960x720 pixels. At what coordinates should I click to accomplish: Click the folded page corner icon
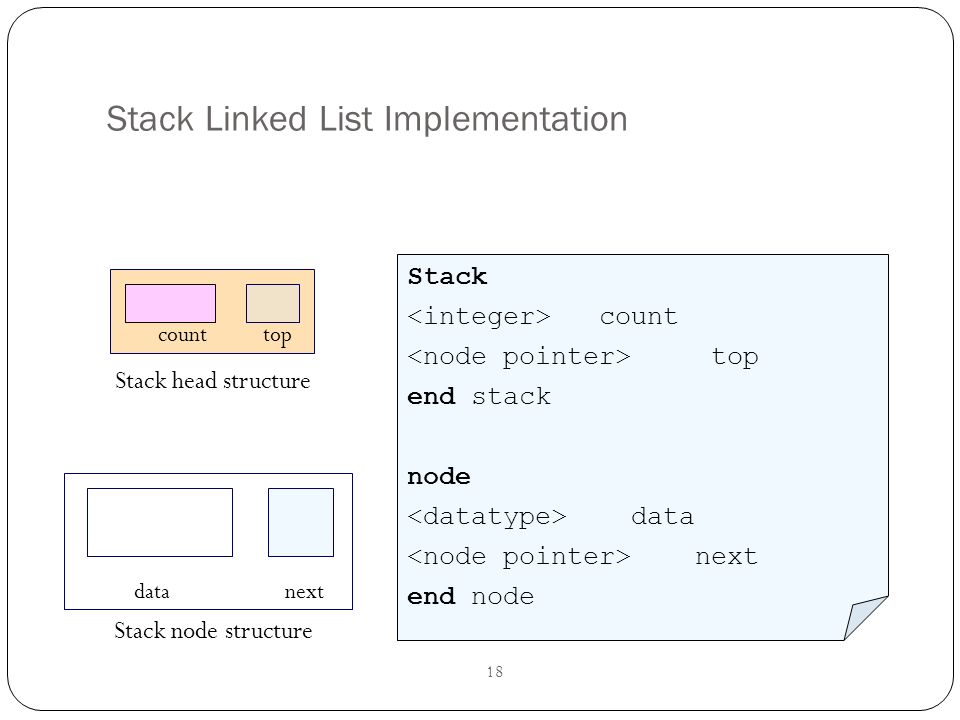866,618
